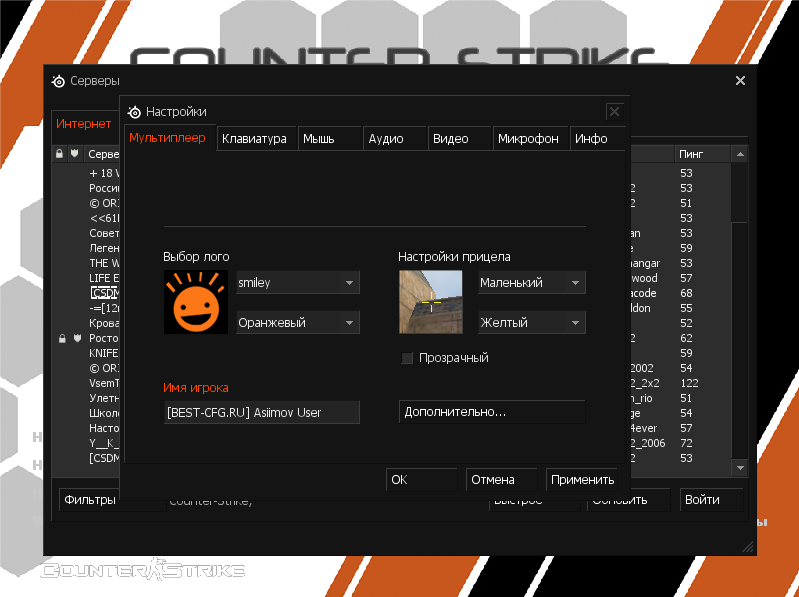
Task: Select the Легенд server row
Action: [104, 248]
